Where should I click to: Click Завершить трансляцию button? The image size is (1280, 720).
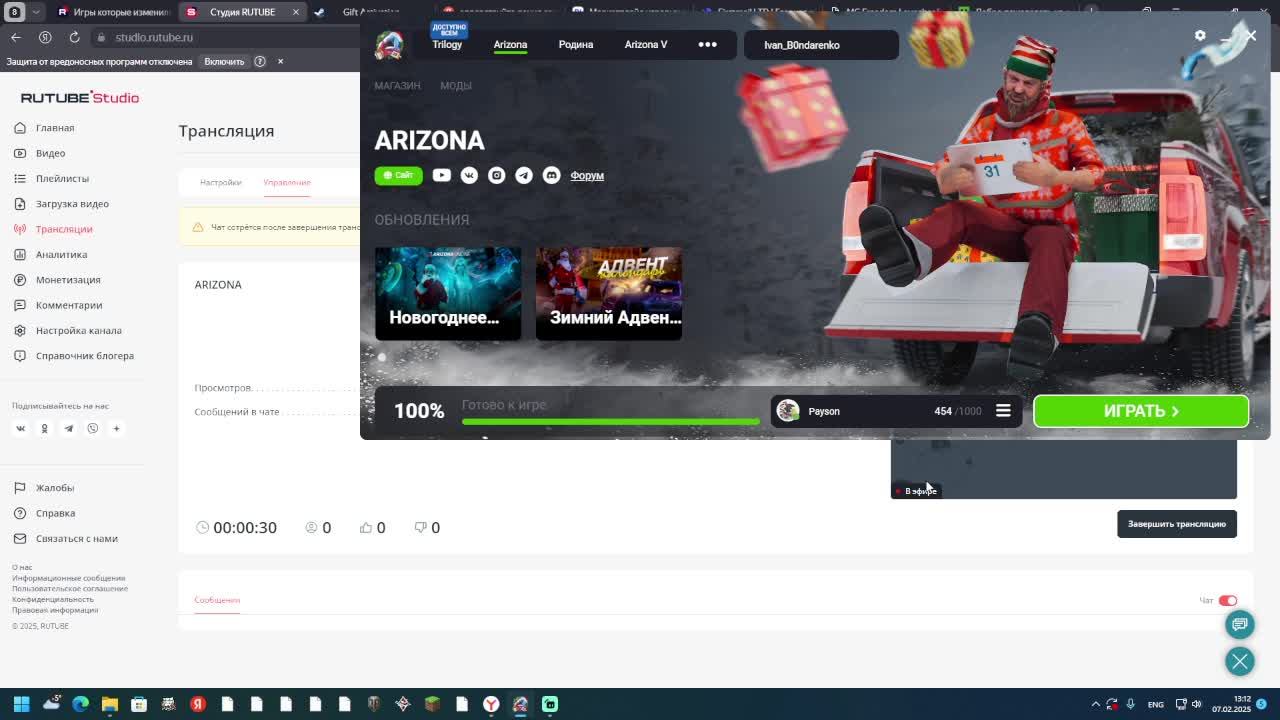[1177, 524]
